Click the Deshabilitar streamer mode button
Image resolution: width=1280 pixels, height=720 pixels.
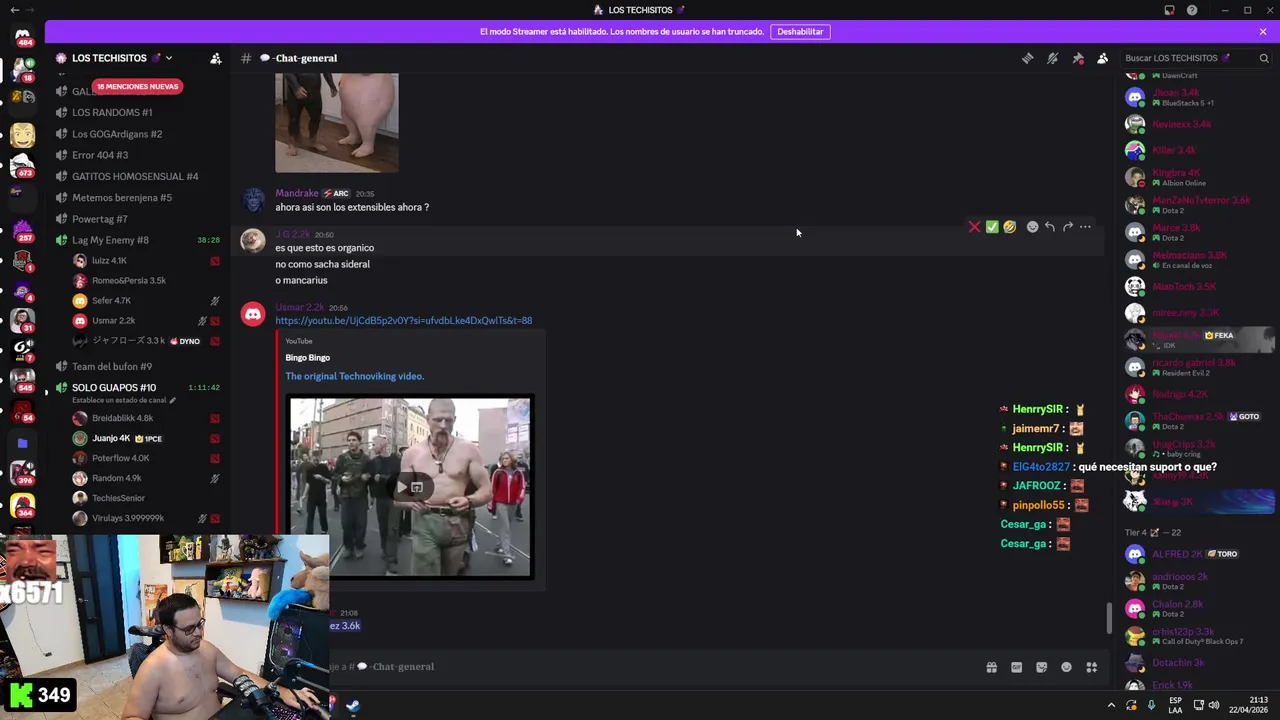(x=800, y=31)
